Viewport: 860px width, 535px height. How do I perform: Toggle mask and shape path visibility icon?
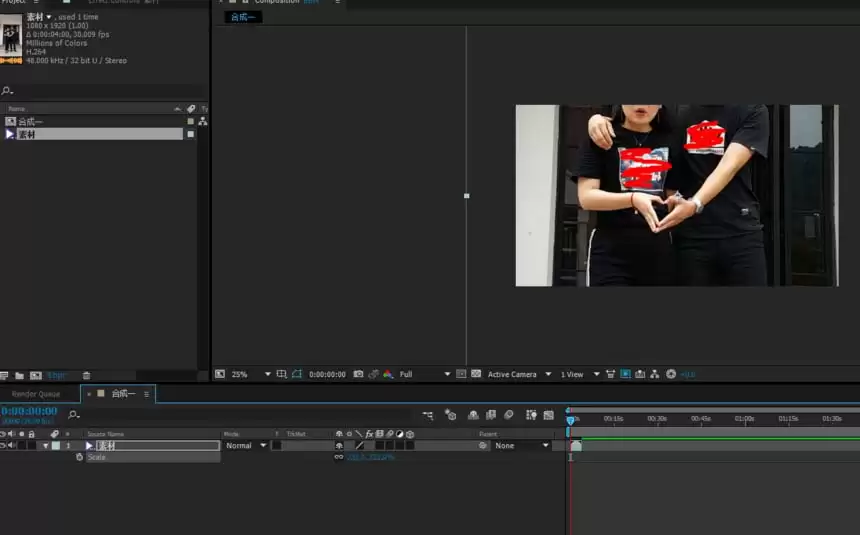297,374
